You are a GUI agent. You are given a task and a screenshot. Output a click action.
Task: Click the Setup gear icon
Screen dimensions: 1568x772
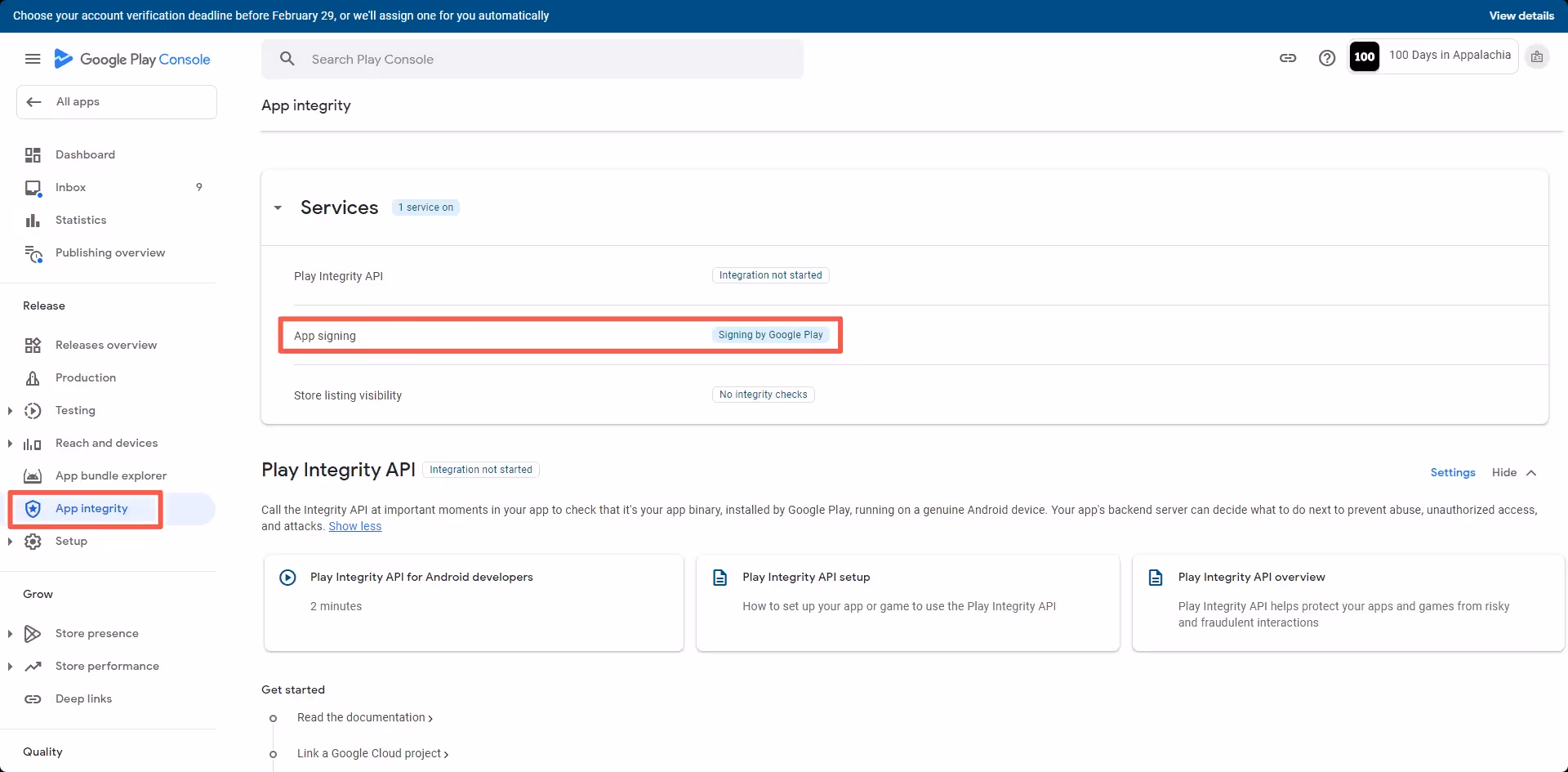click(x=33, y=541)
